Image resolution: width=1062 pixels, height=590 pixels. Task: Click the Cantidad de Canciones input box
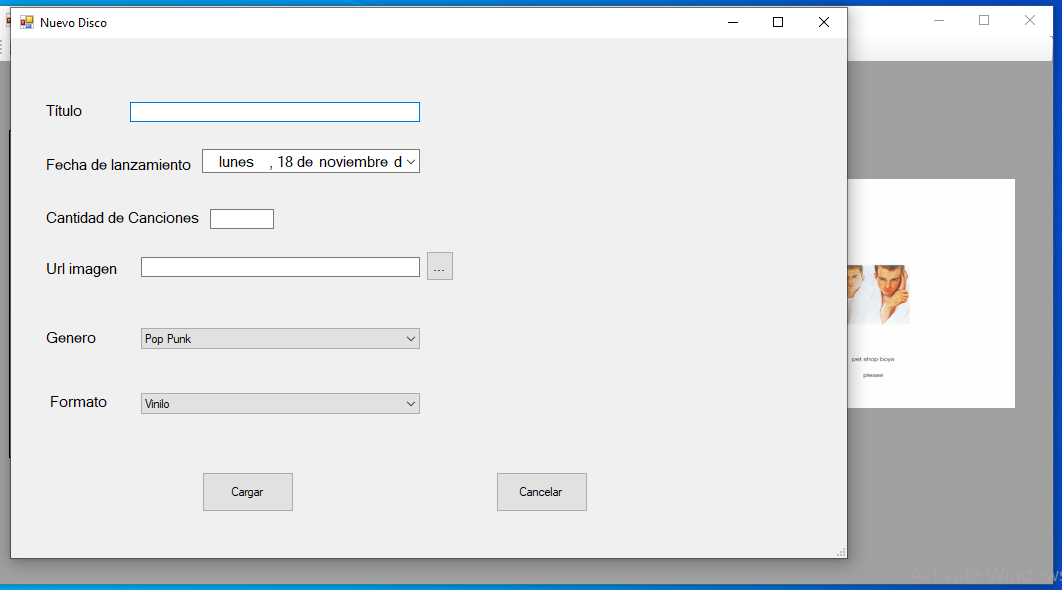point(241,218)
